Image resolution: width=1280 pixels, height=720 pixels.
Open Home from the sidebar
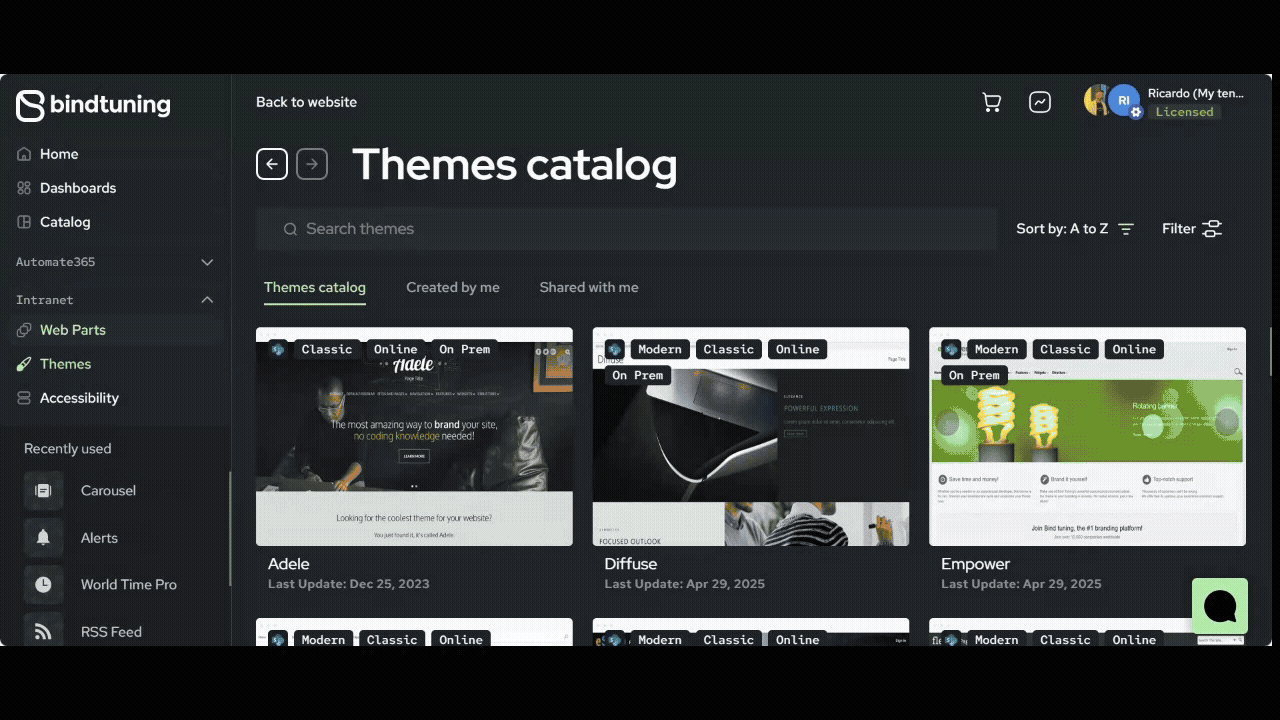[59, 154]
